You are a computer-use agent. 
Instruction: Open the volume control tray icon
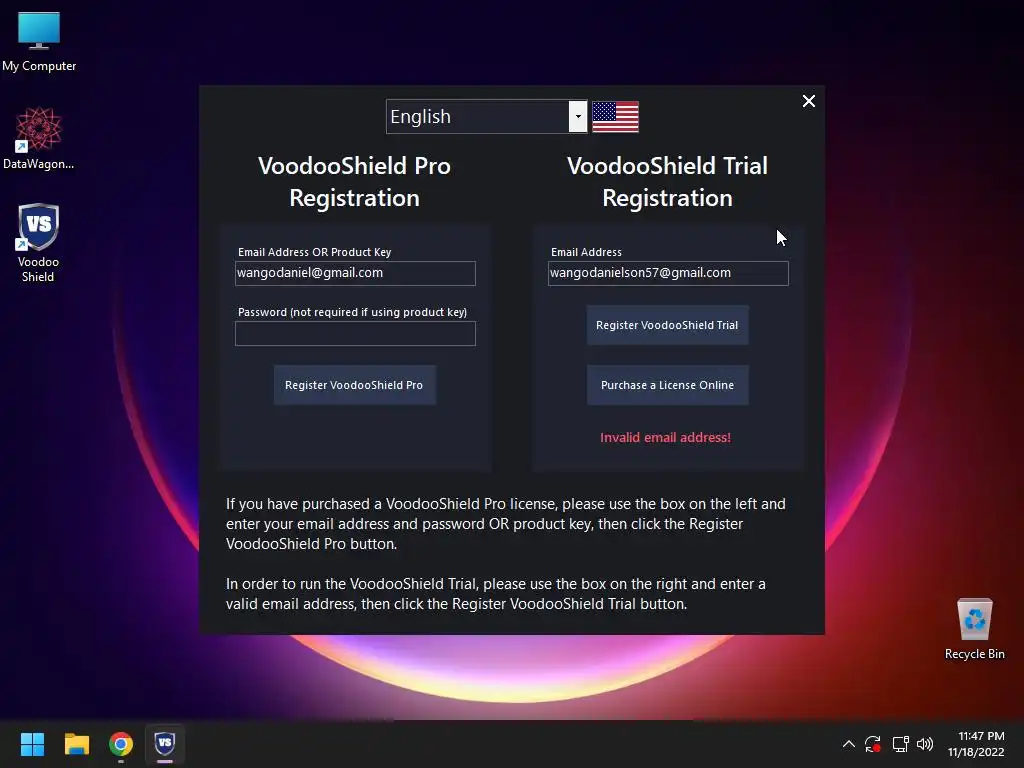click(925, 744)
